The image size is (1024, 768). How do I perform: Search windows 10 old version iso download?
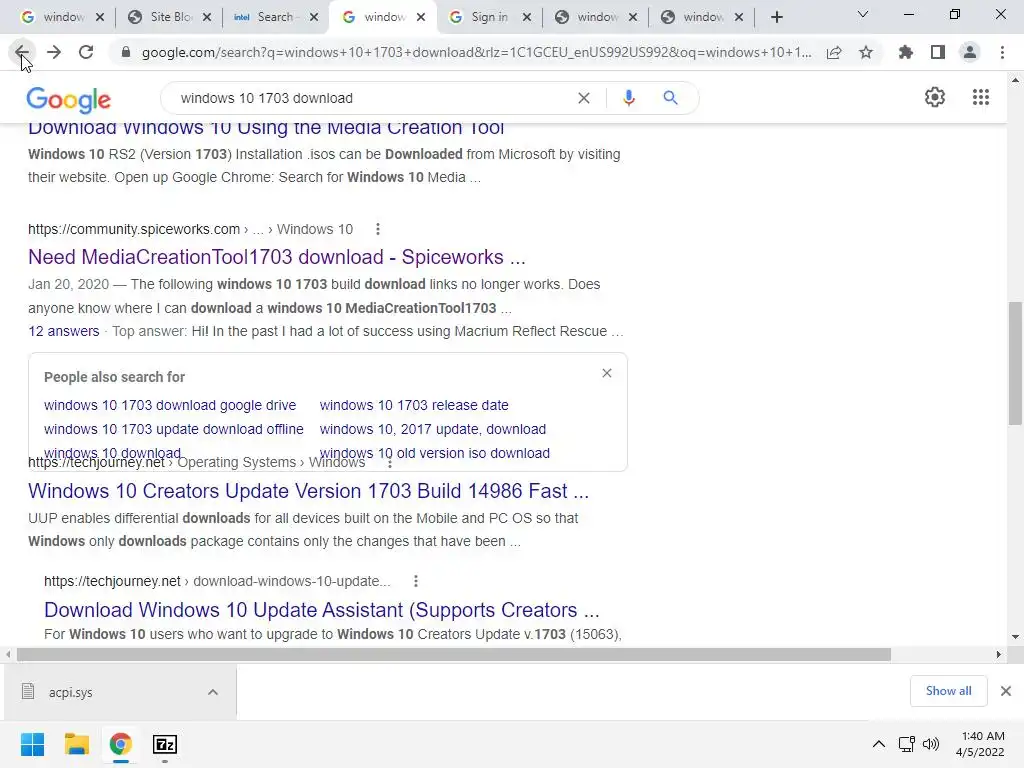pyautogui.click(x=435, y=453)
